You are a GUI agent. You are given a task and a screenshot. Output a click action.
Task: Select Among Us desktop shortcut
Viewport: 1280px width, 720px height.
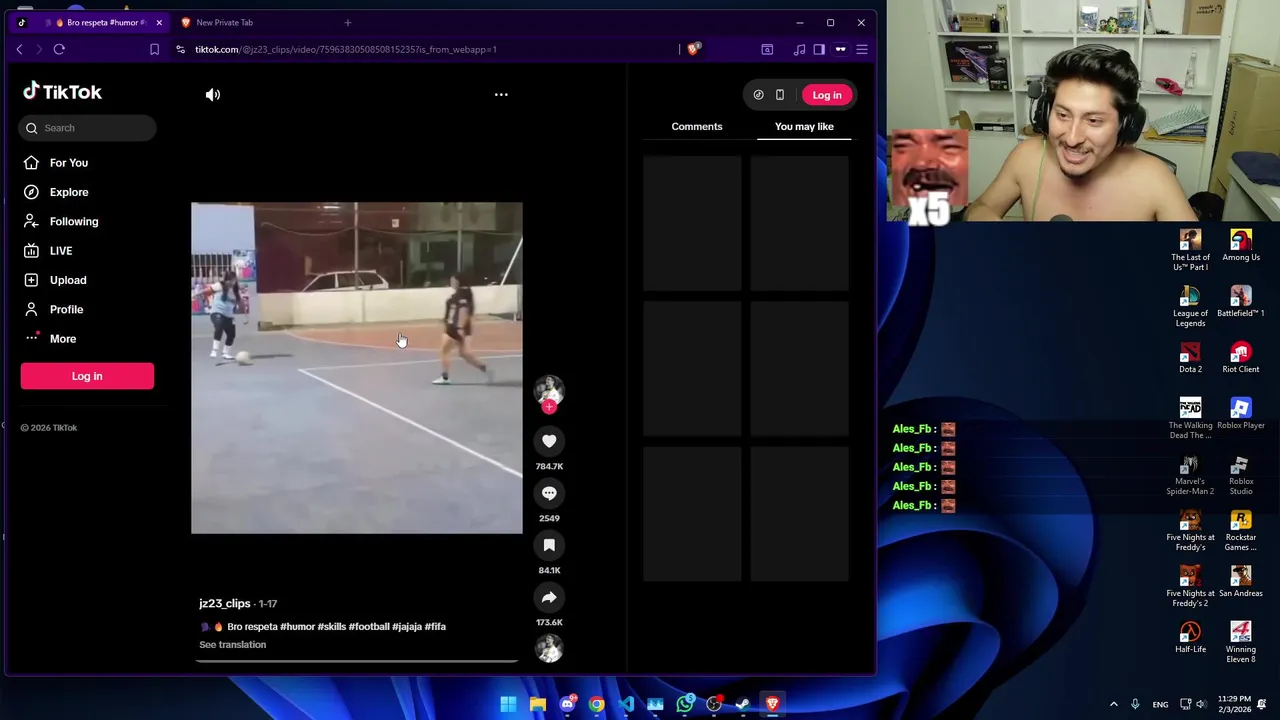point(1241,246)
